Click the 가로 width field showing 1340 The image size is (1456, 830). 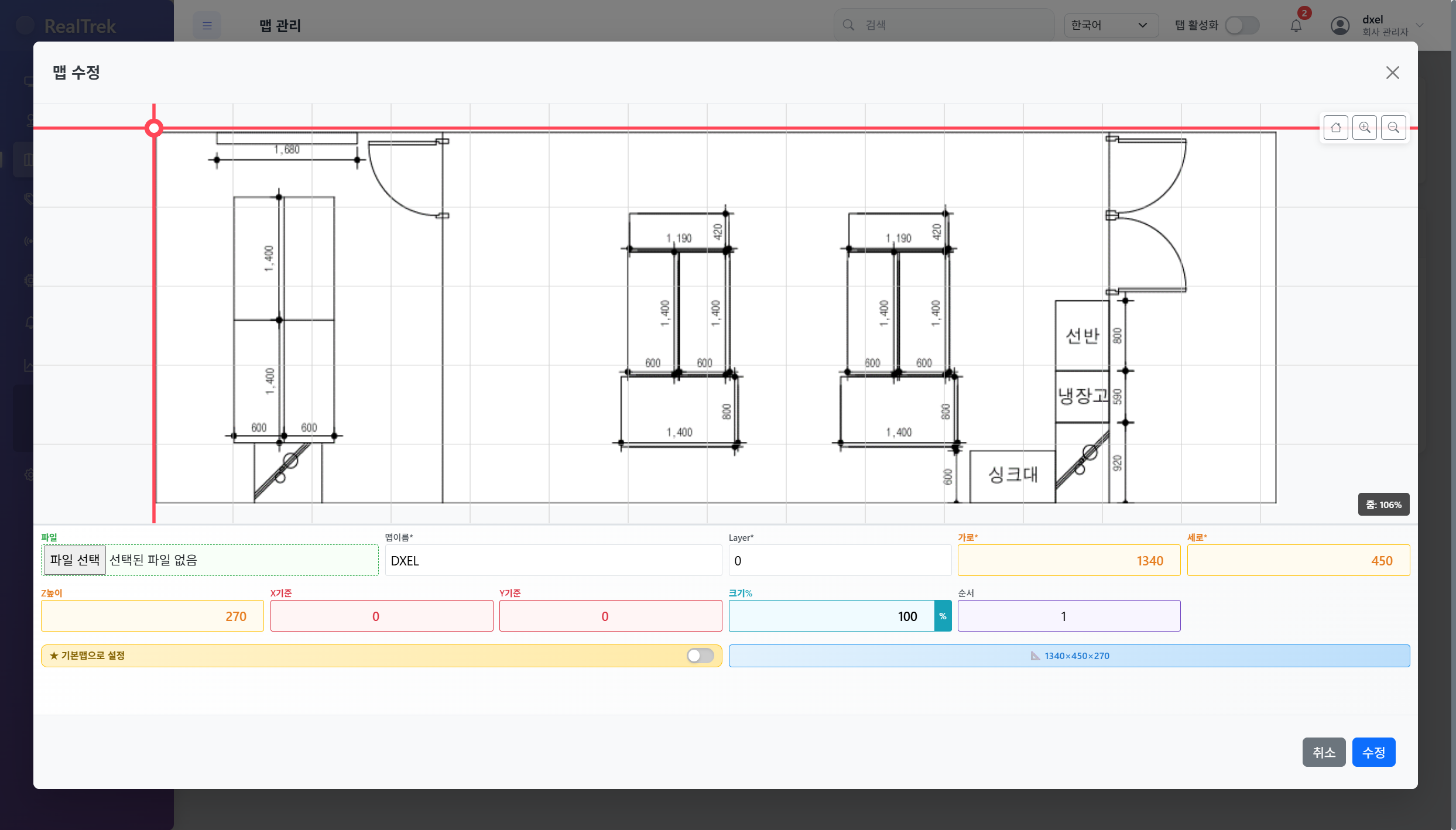tap(1068, 561)
